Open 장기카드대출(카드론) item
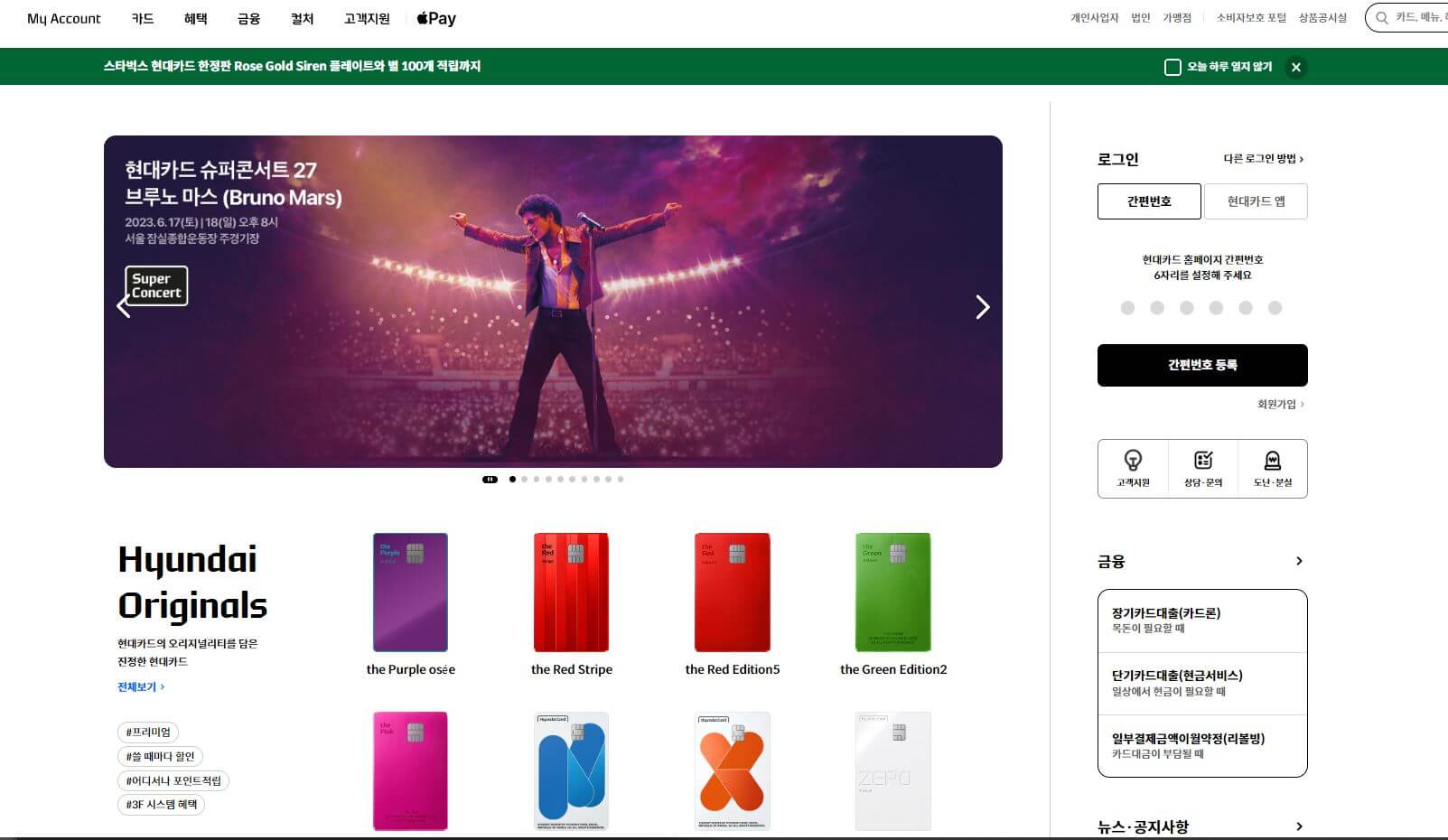The image size is (1448, 840). 1202,621
